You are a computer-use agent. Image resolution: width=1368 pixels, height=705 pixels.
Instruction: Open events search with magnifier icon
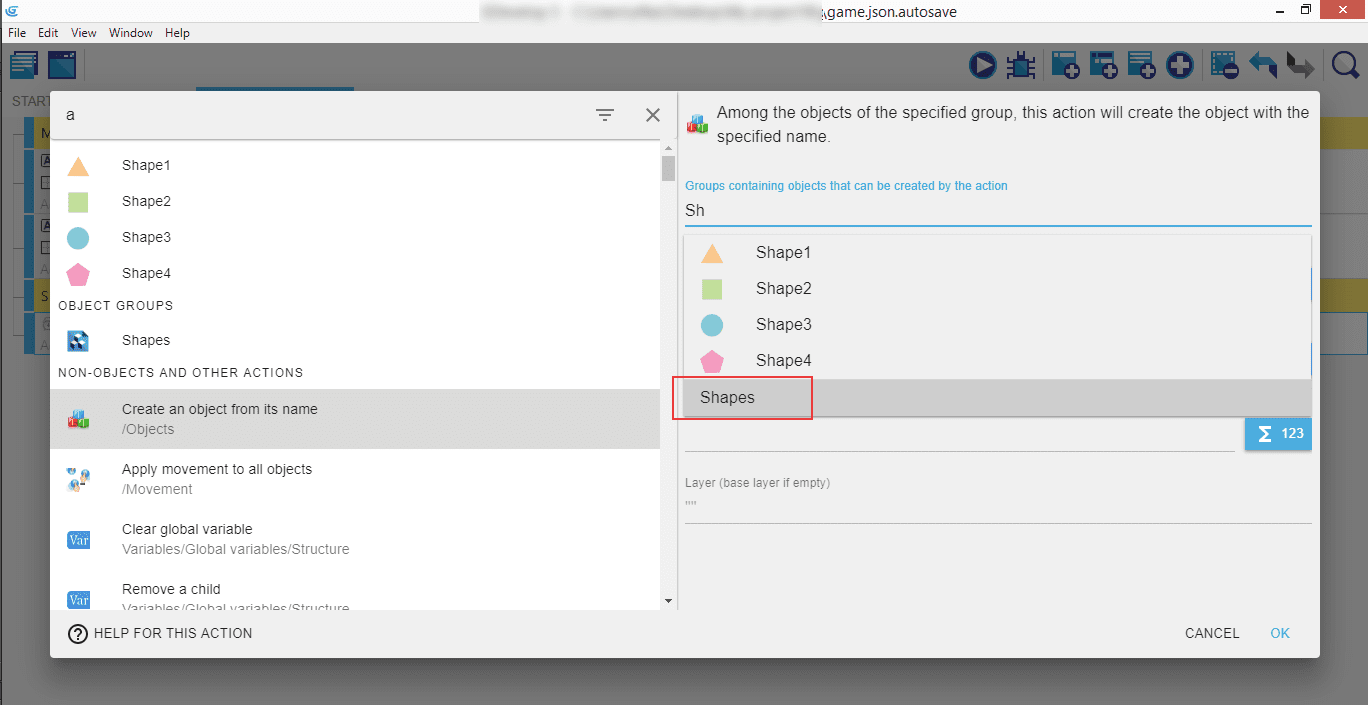[x=1345, y=66]
